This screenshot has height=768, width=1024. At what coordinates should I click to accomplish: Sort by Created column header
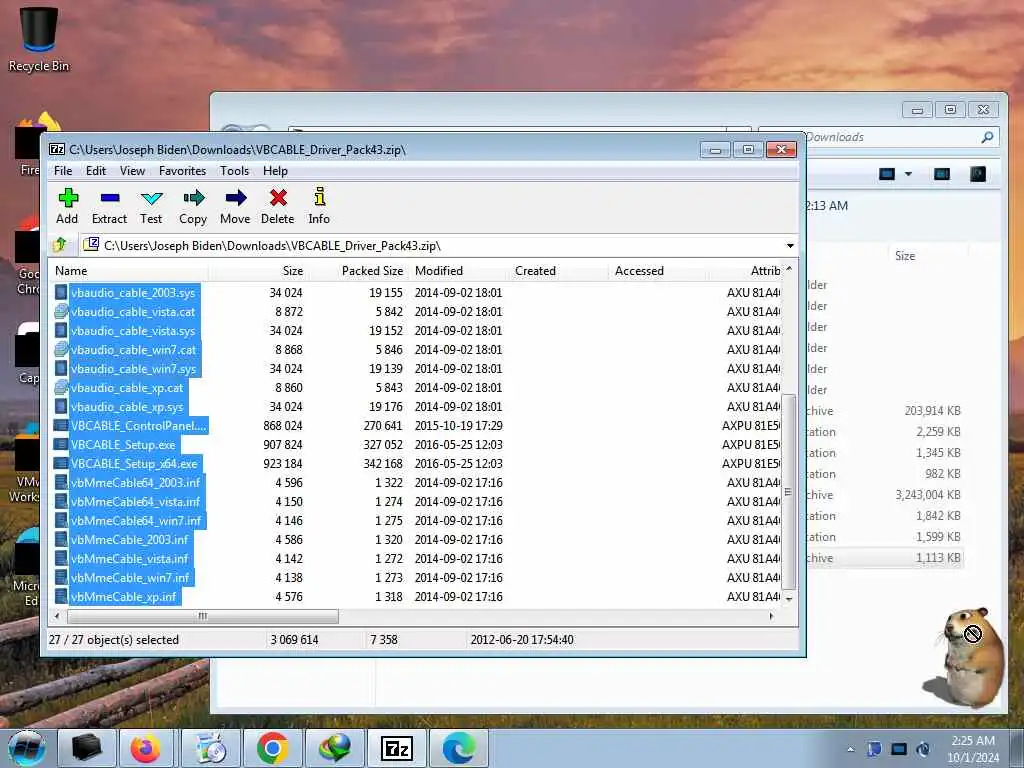tap(558, 270)
